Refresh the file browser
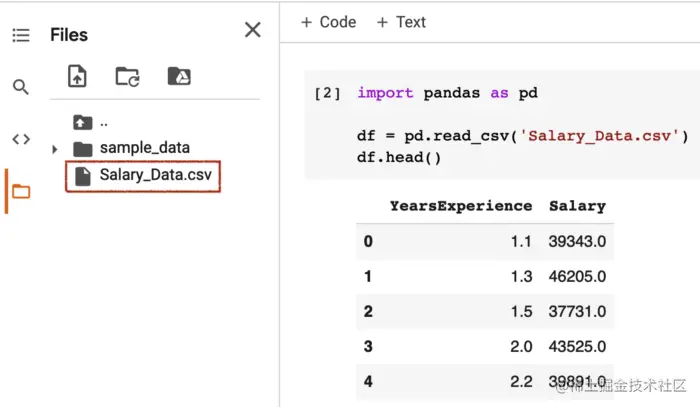700x407 pixels. [x=127, y=76]
